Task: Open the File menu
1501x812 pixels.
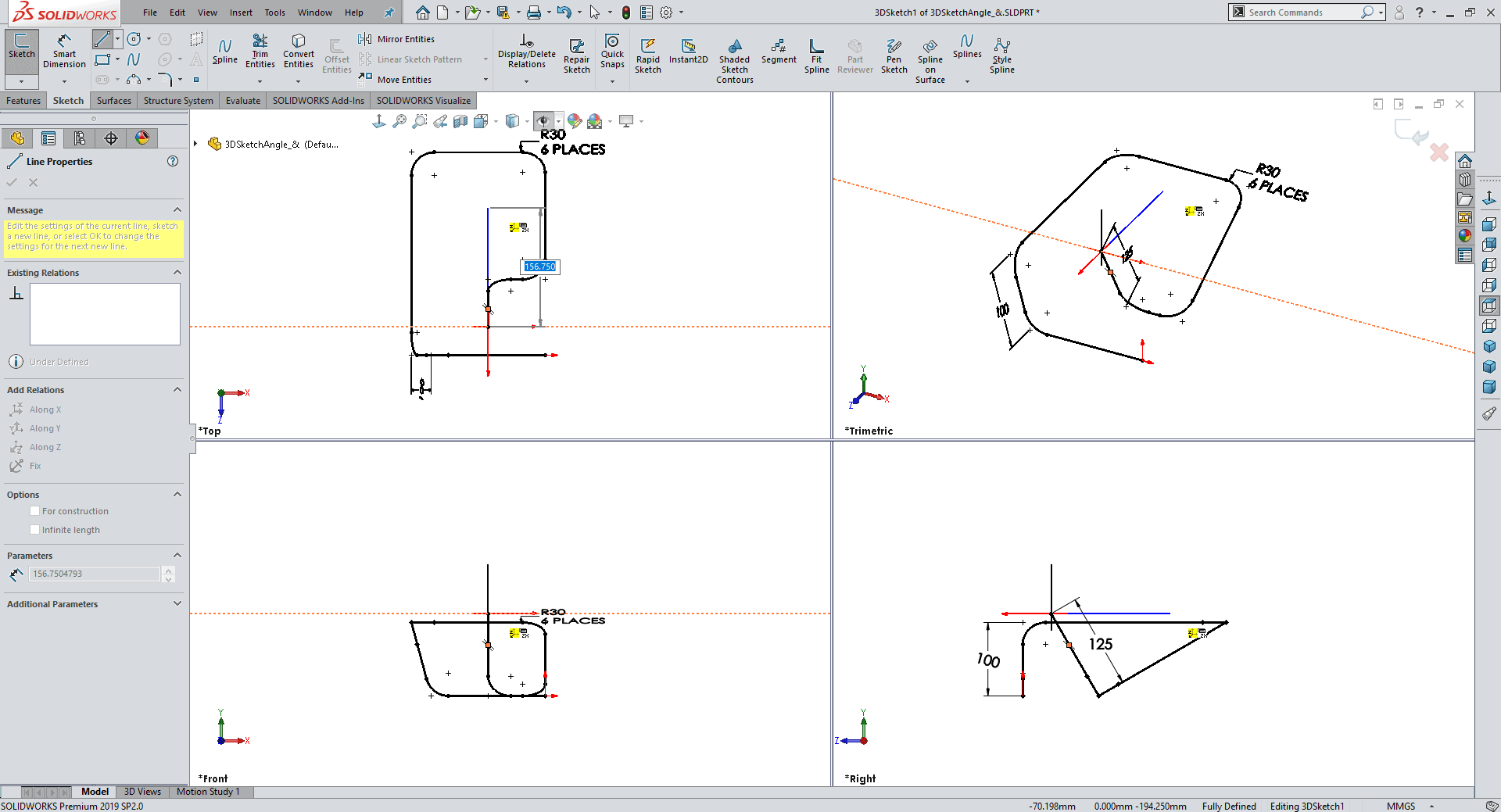Action: pyautogui.click(x=150, y=13)
